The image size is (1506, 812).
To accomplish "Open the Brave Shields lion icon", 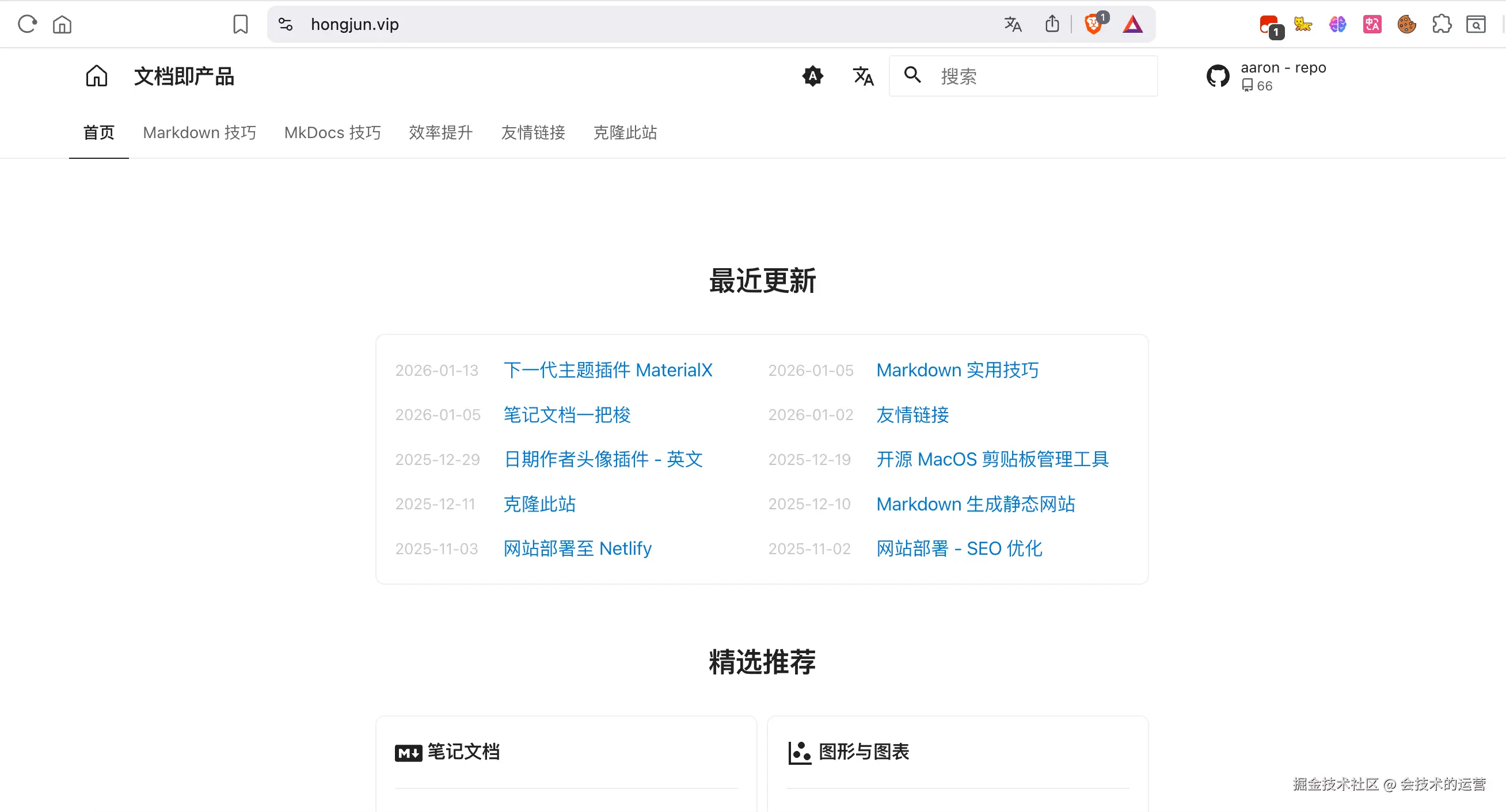I will [1093, 24].
